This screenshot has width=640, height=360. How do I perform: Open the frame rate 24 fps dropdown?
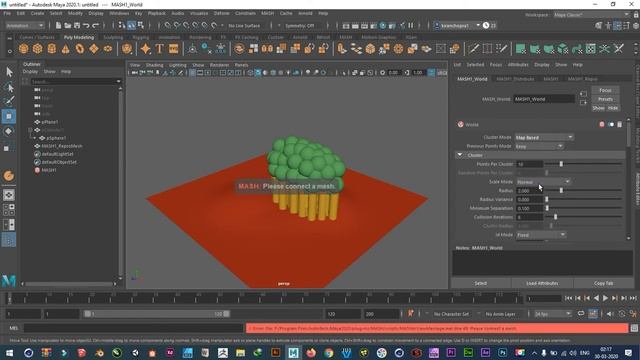553,314
